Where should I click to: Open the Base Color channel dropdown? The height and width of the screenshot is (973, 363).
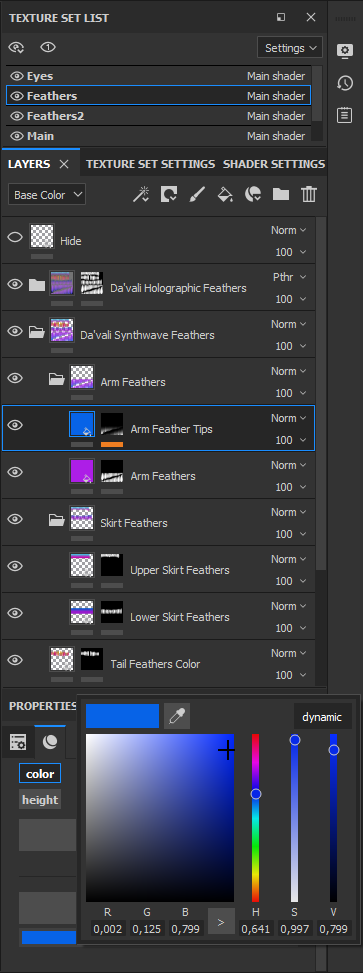tap(47, 195)
